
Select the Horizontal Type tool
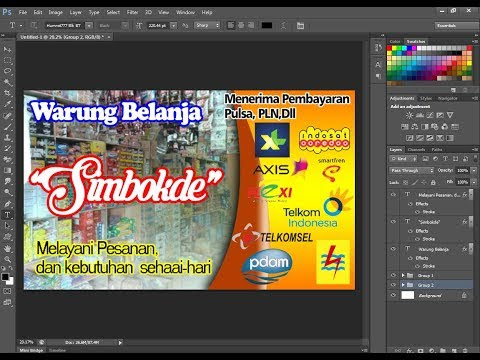[x=7, y=215]
